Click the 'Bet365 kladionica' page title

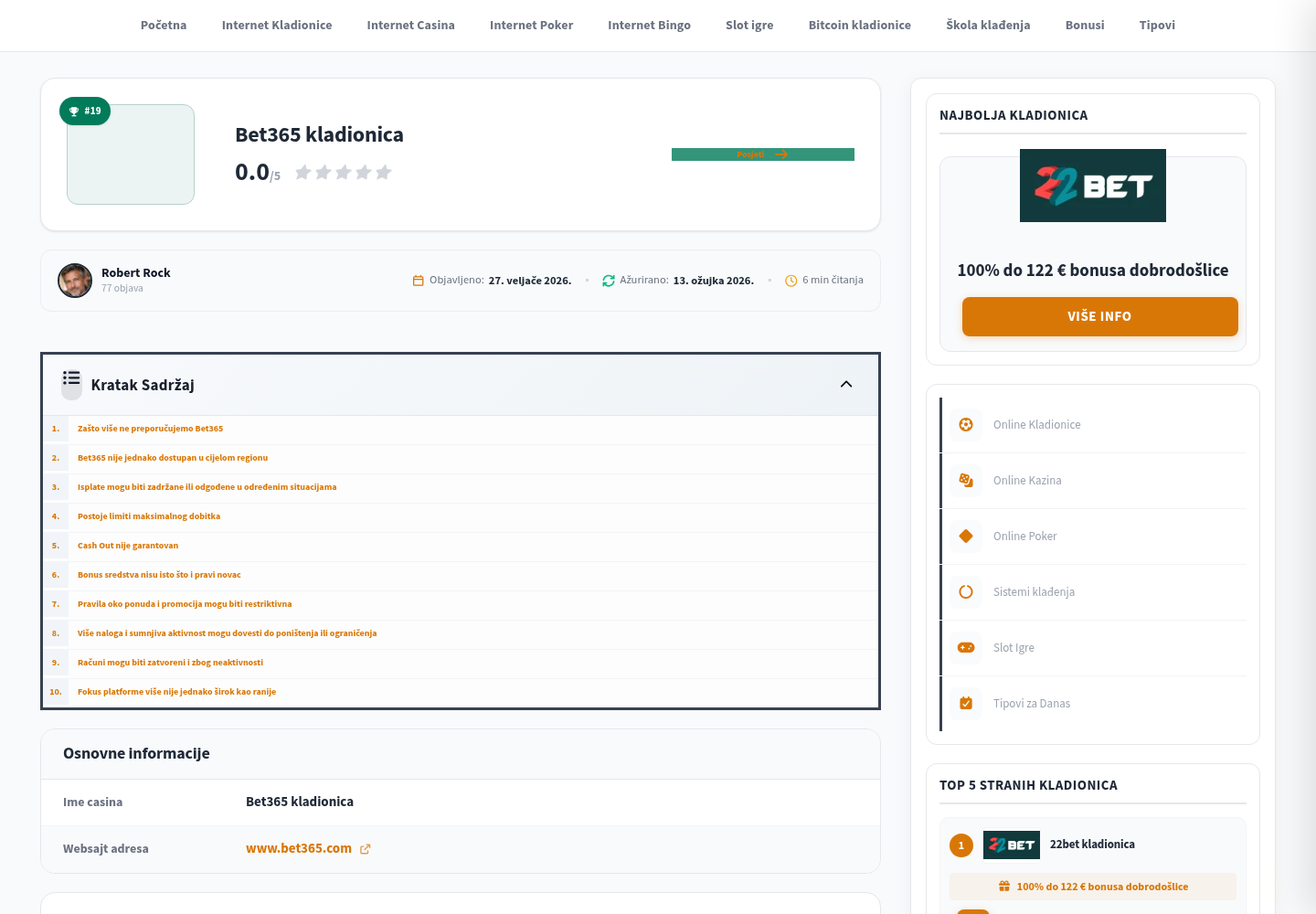click(x=319, y=135)
